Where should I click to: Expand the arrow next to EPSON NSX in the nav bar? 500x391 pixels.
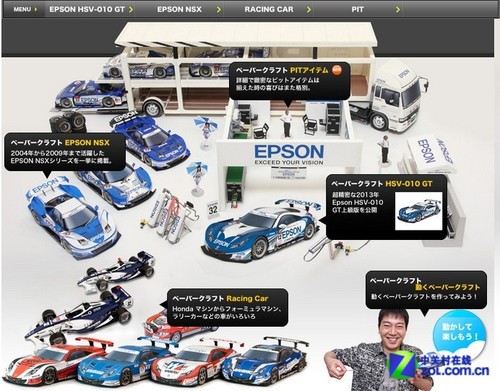point(219,10)
